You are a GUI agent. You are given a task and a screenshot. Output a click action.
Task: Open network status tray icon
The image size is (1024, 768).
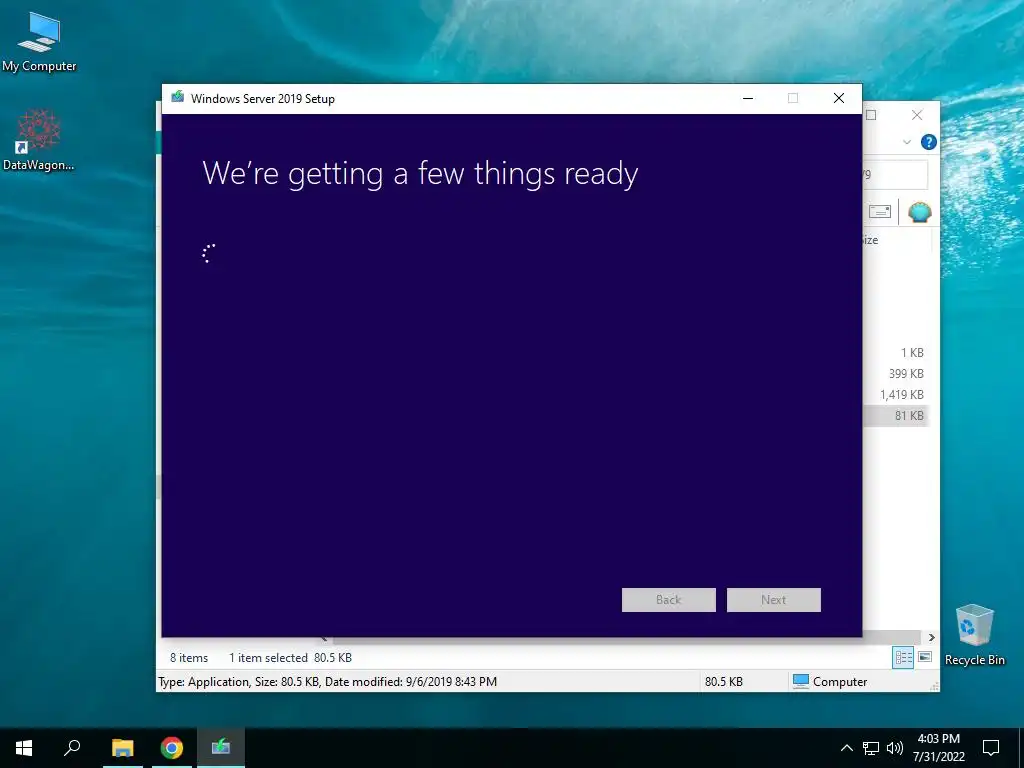click(x=871, y=748)
